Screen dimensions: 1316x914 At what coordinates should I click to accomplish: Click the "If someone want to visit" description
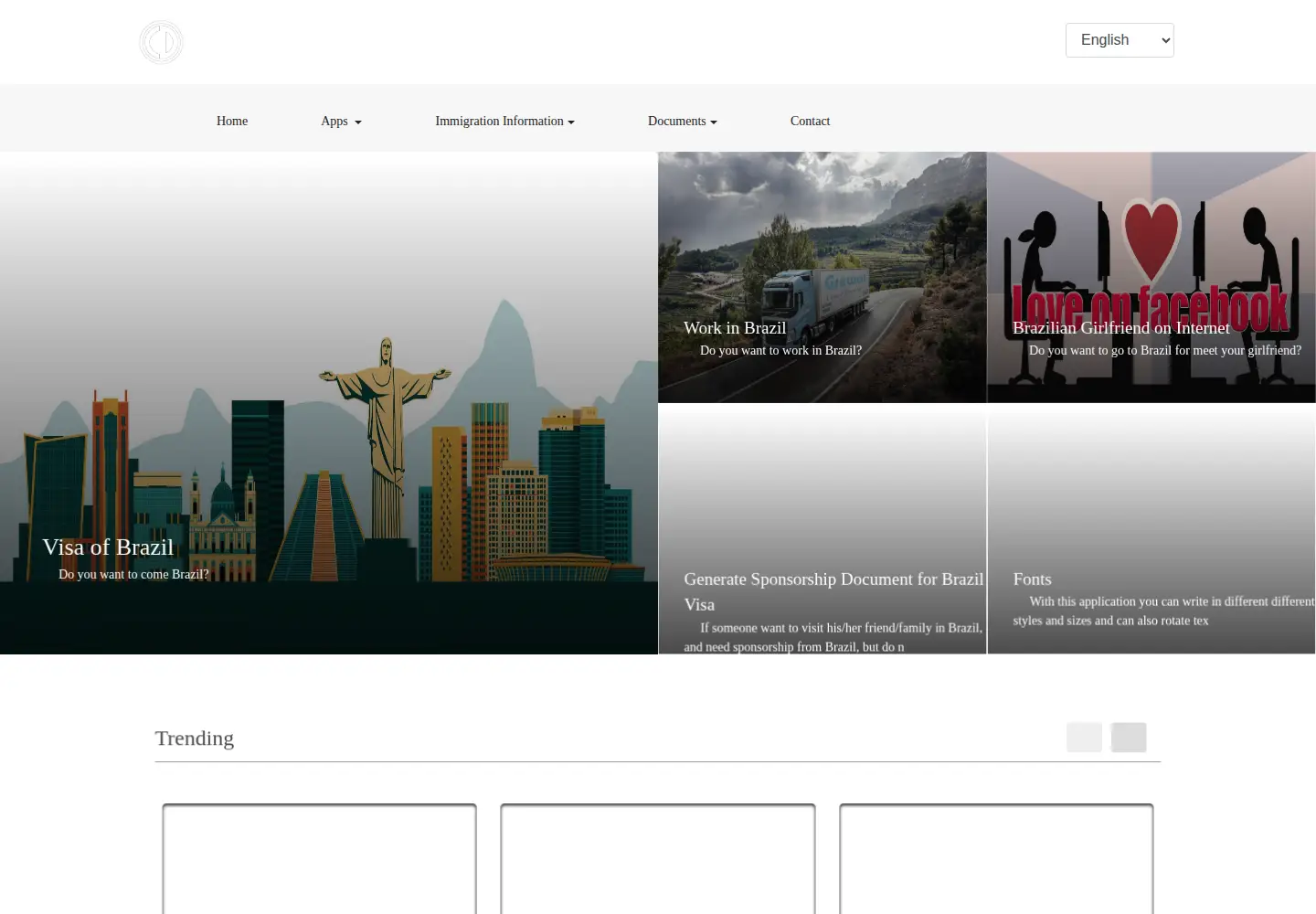[x=833, y=637]
